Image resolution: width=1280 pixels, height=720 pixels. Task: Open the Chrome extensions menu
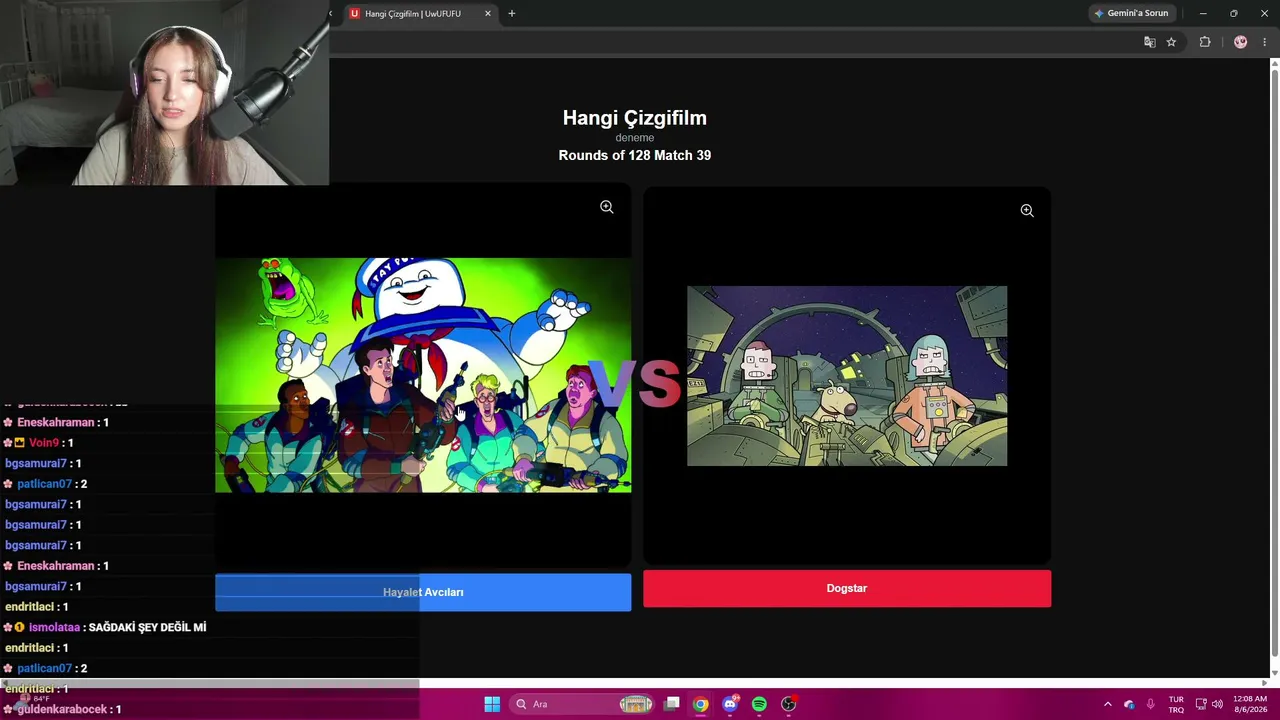1205,42
